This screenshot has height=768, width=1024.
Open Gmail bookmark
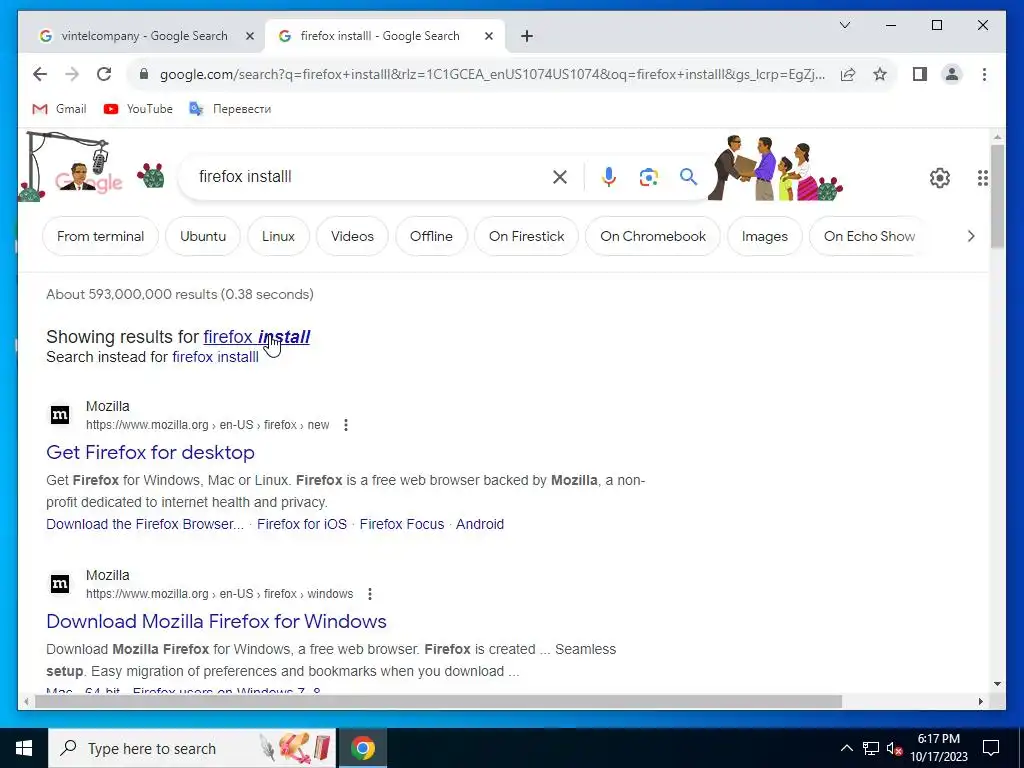click(x=59, y=109)
